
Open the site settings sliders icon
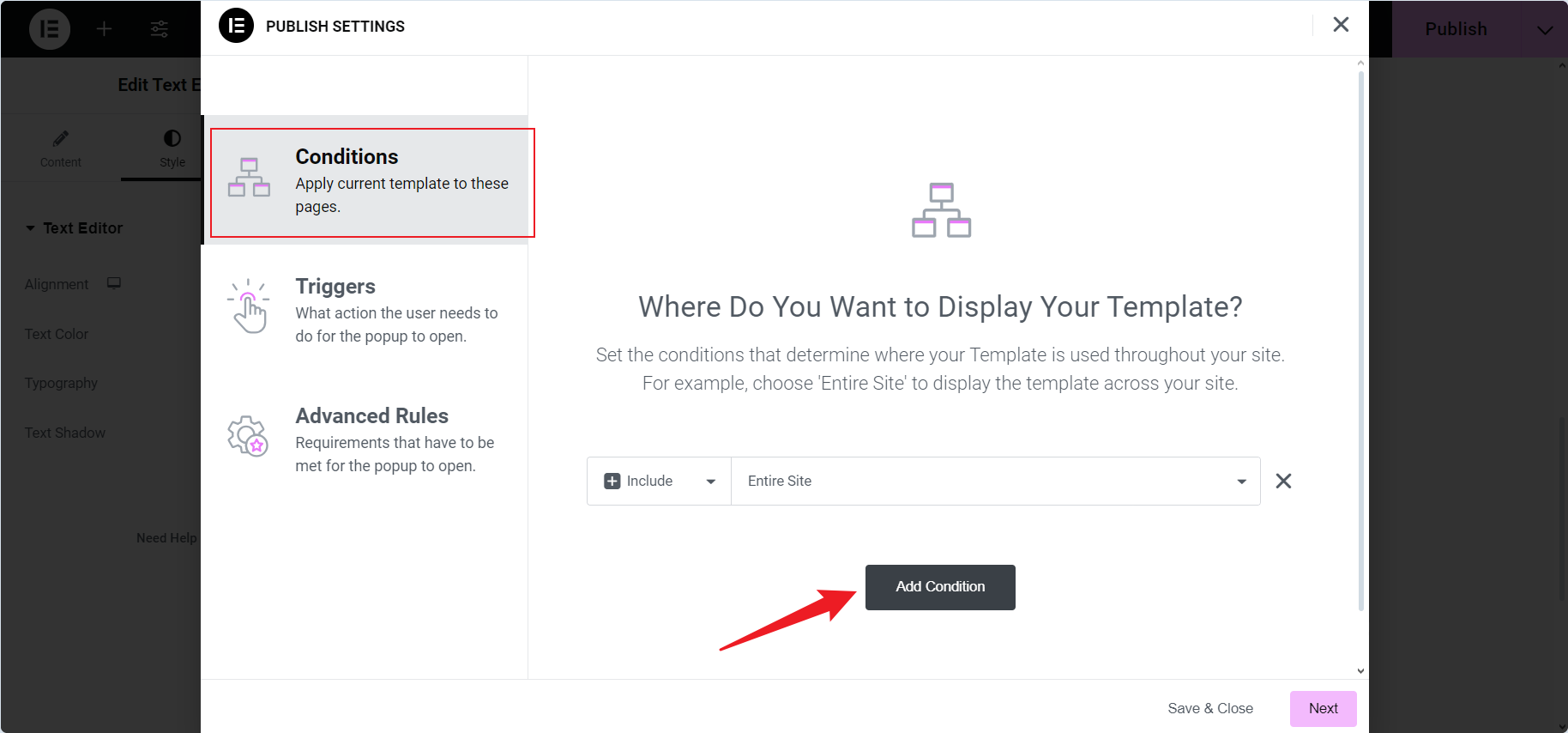tap(160, 29)
